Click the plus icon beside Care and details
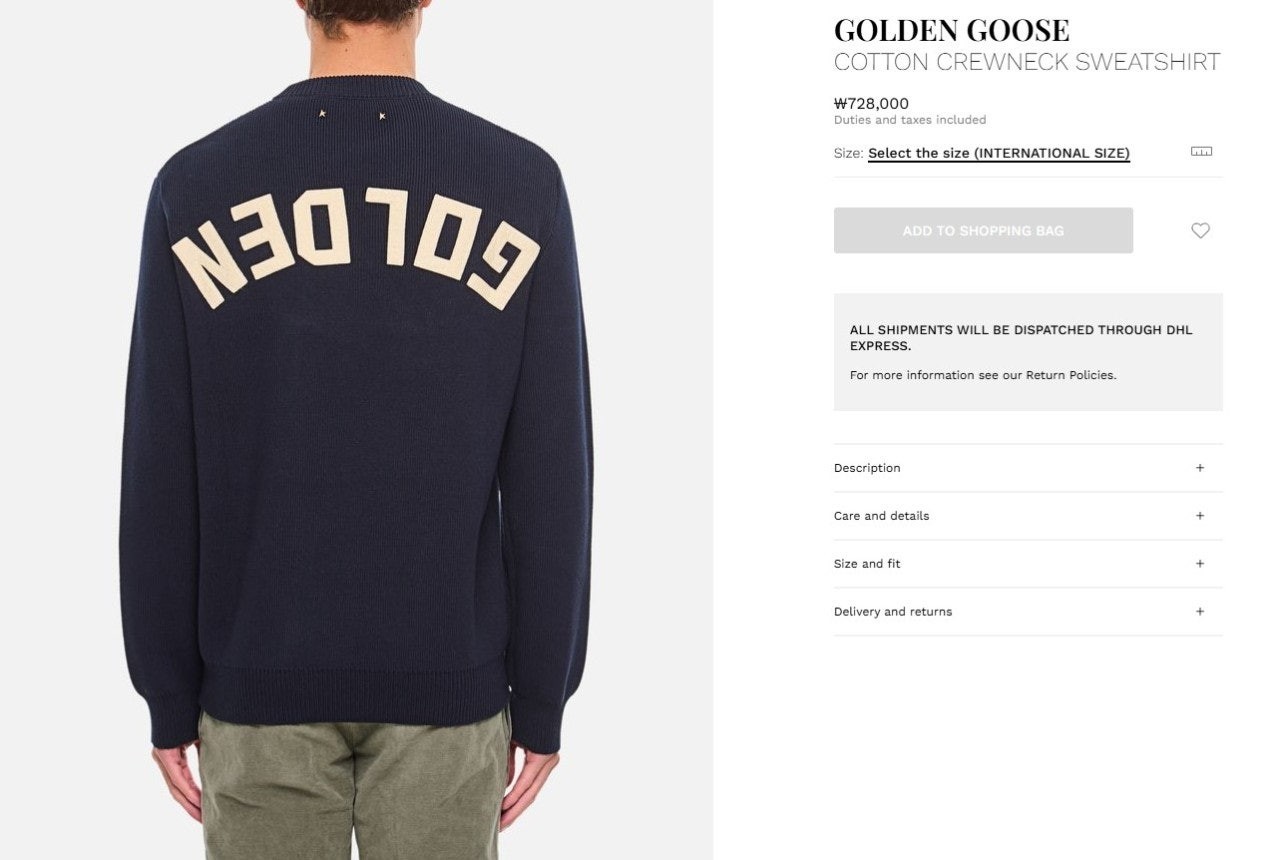 coord(1200,516)
